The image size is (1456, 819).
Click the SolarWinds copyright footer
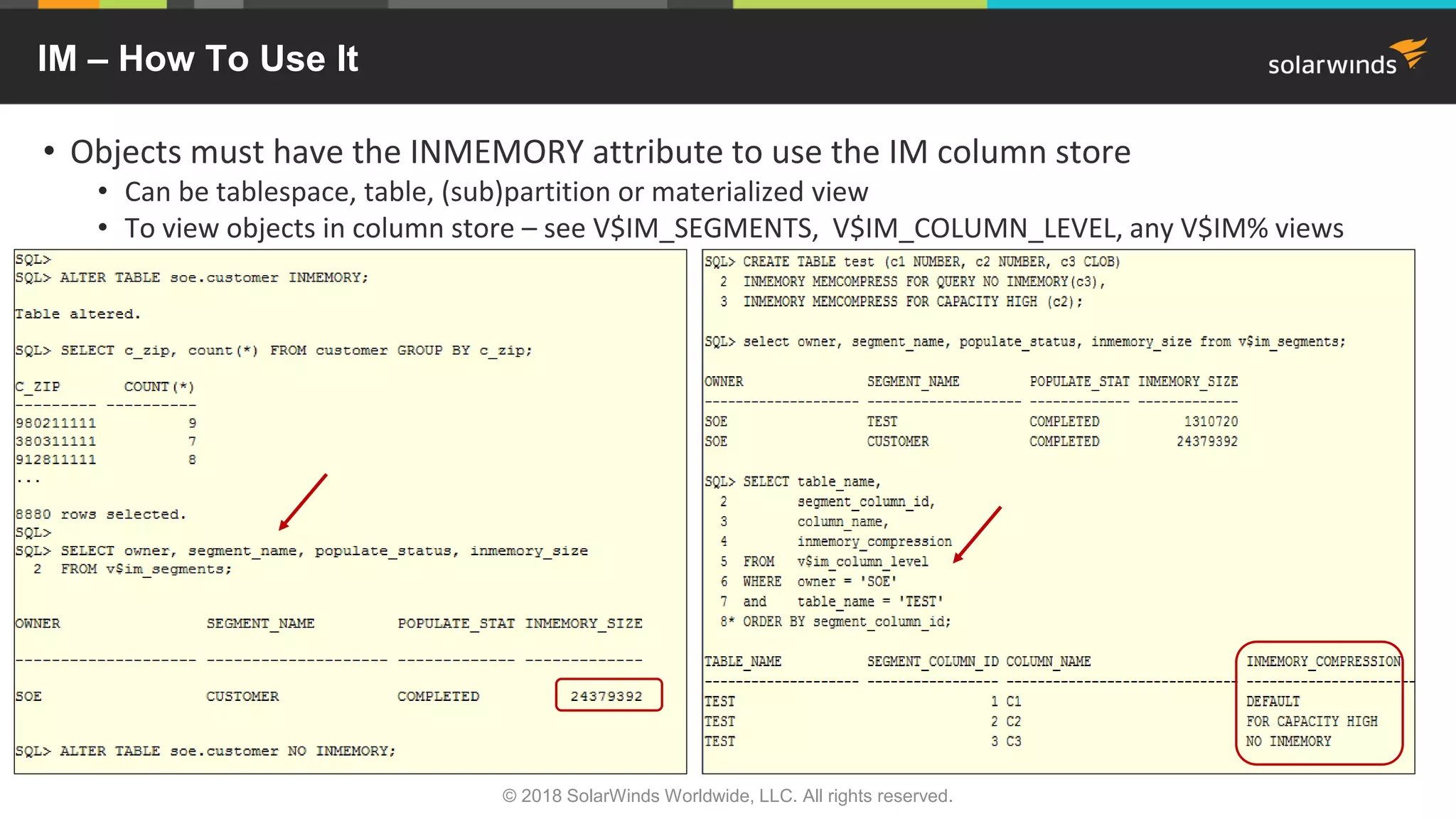[x=727, y=796]
